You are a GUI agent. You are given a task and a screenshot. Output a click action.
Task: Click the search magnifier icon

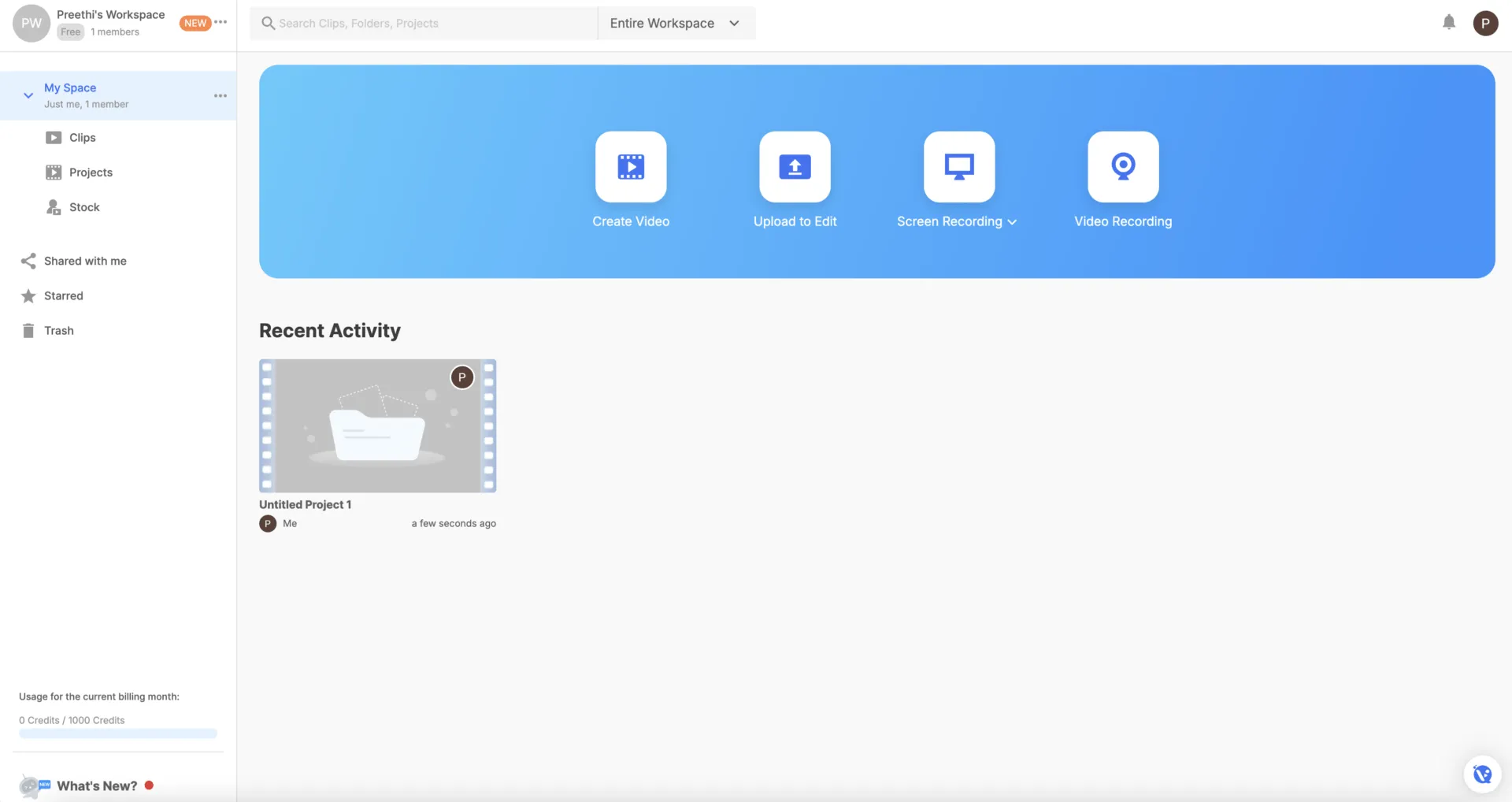pyautogui.click(x=269, y=23)
